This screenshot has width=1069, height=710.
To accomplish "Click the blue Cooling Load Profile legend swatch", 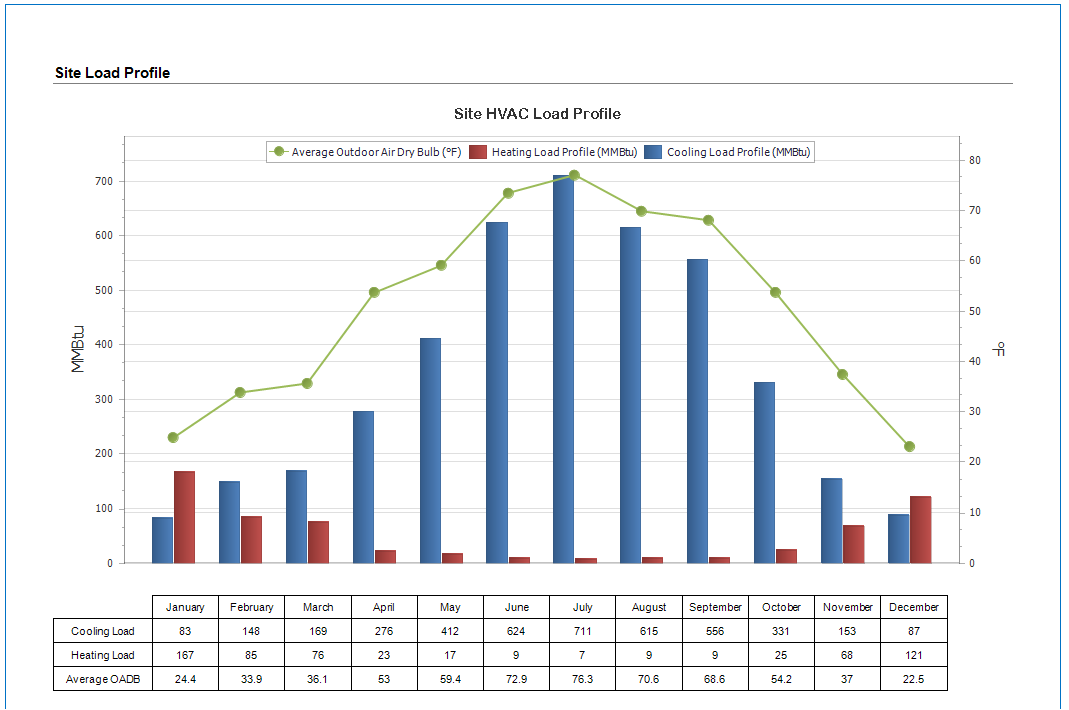I will coord(653,152).
